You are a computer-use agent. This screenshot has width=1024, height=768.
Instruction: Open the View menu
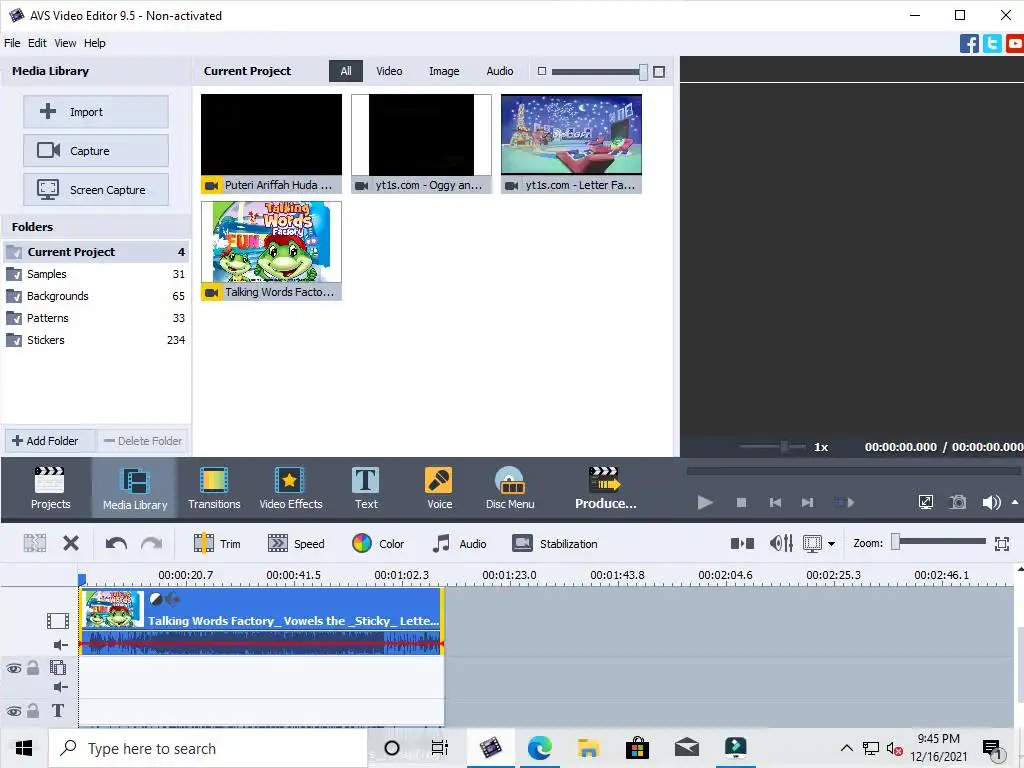(65, 43)
